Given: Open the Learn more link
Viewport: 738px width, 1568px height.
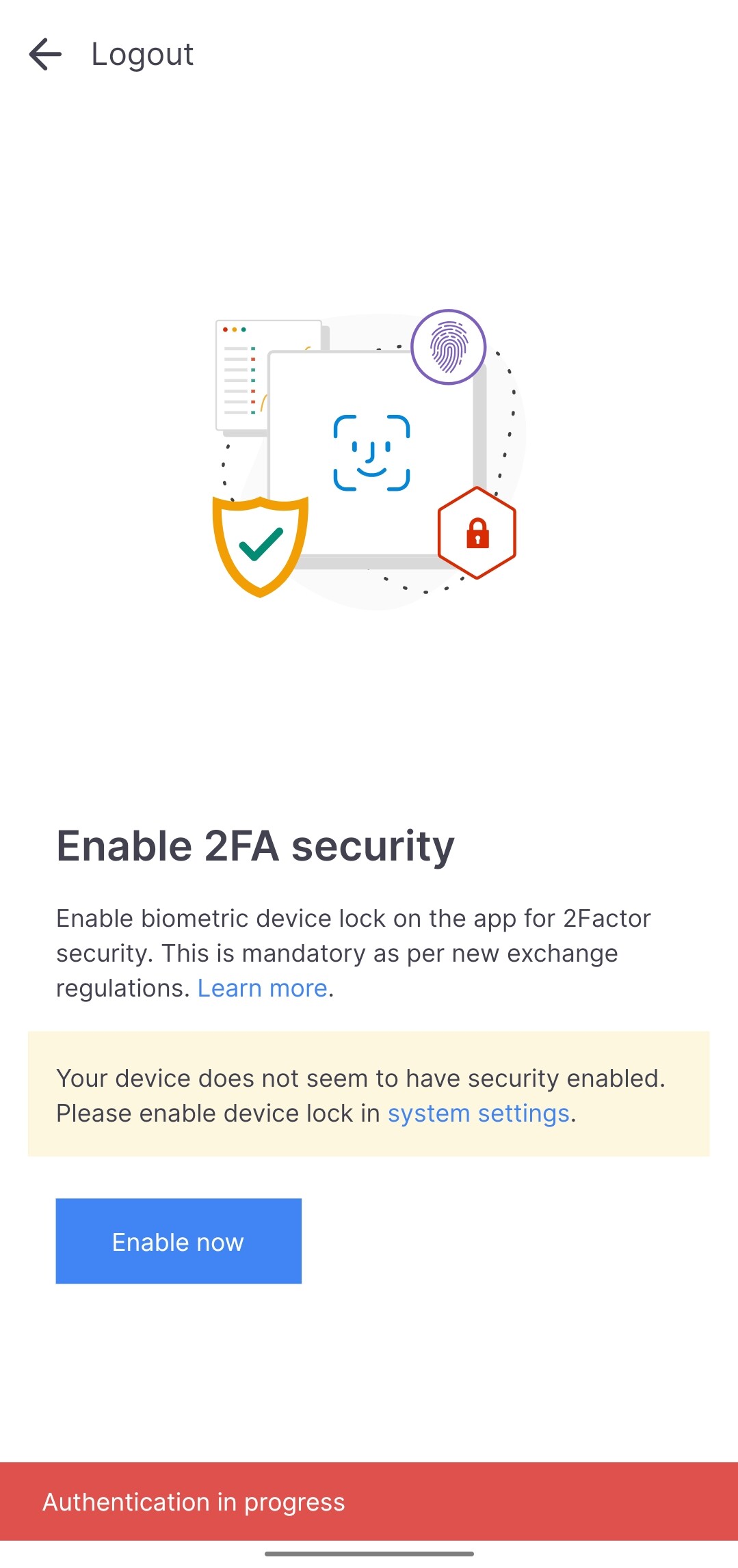Looking at the screenshot, I should pos(262,988).
